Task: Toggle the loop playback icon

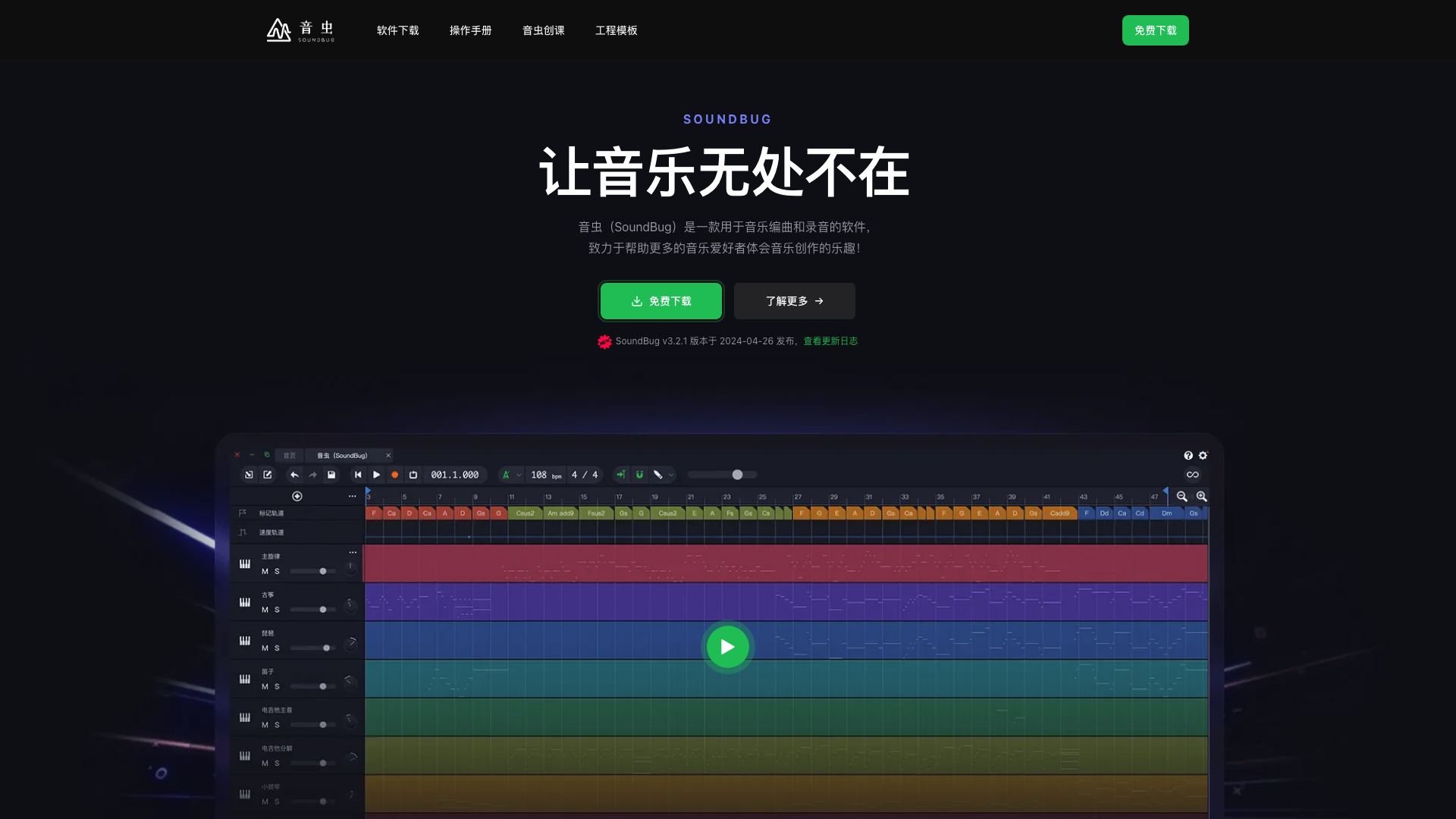Action: click(413, 475)
